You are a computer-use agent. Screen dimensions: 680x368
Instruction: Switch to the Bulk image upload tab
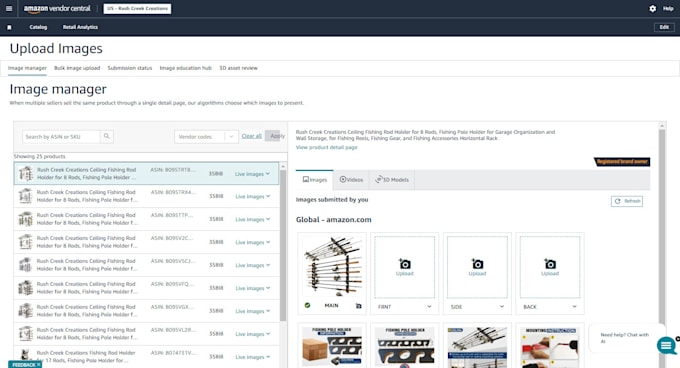[x=77, y=68]
